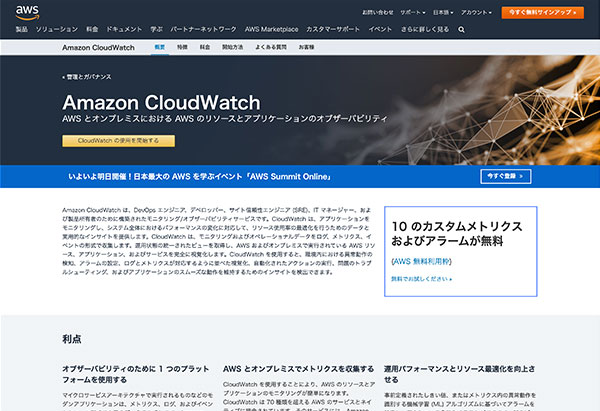Open the パートナーネットワーク menu
600x411 pixels.
(203, 29)
